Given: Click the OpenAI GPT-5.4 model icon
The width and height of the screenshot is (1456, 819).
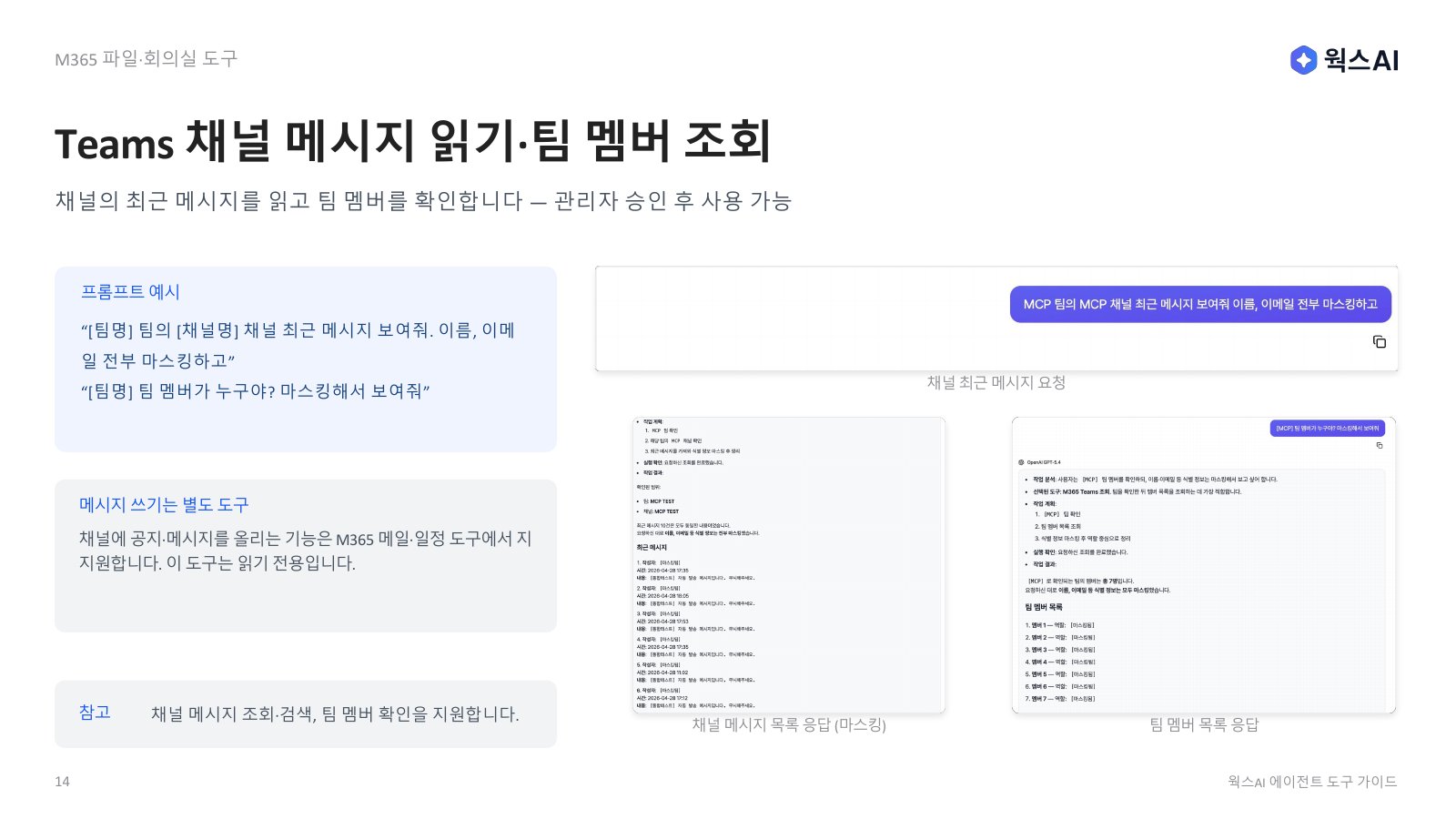Looking at the screenshot, I should (x=1021, y=462).
